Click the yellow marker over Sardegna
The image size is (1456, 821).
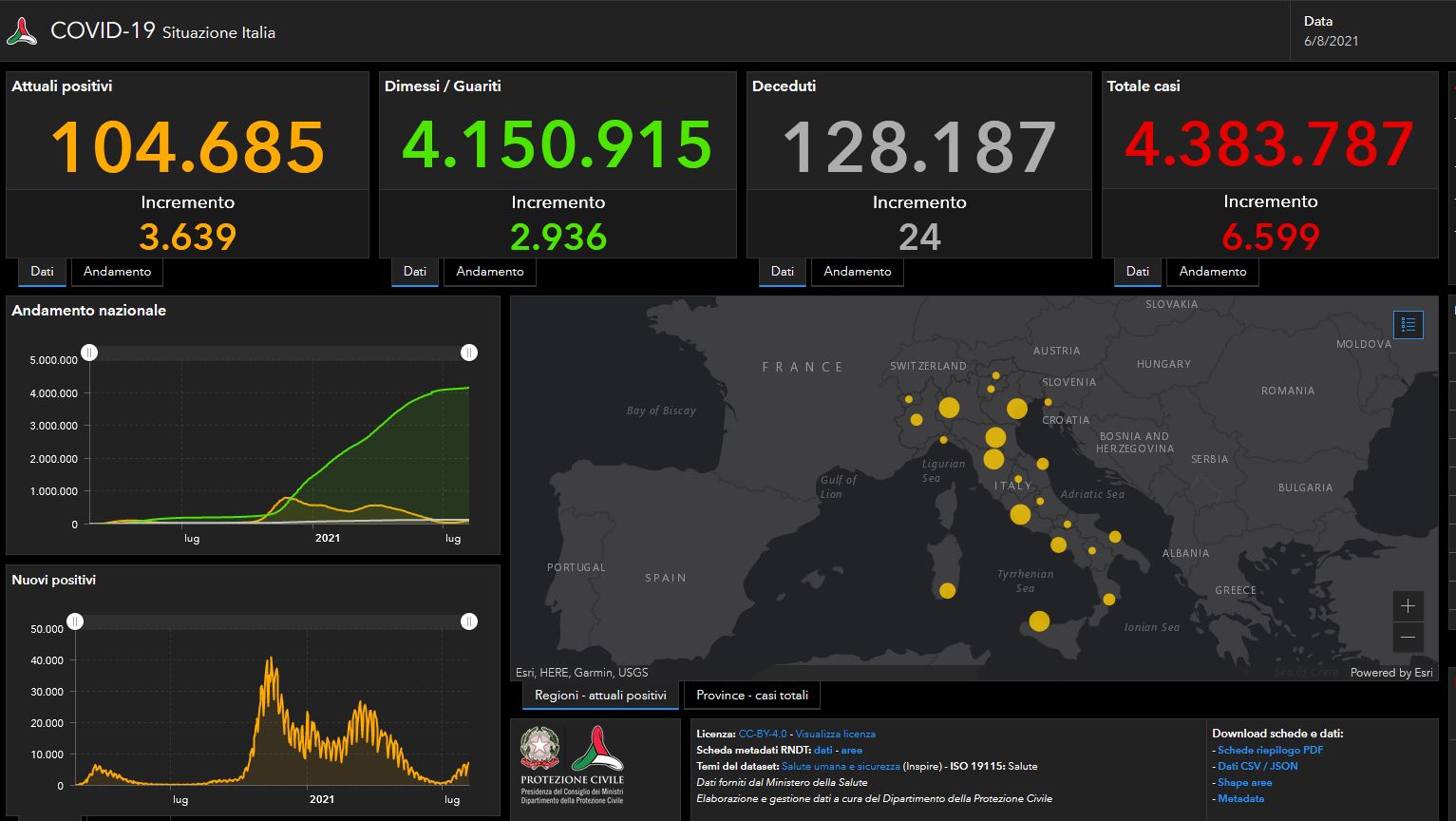tap(947, 590)
